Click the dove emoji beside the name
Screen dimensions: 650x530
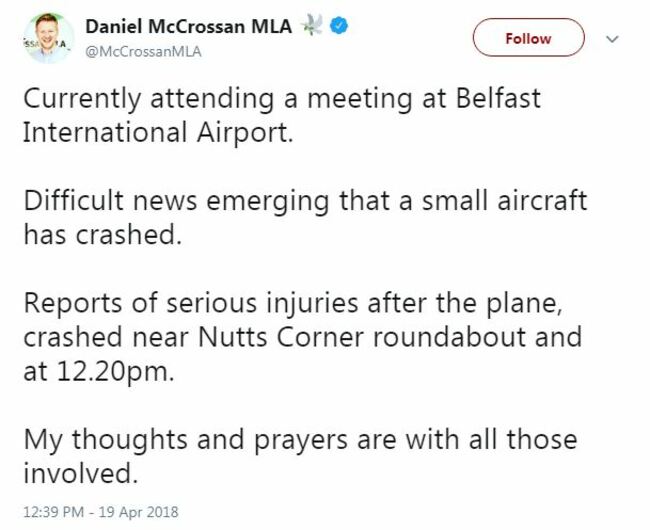click(314, 28)
